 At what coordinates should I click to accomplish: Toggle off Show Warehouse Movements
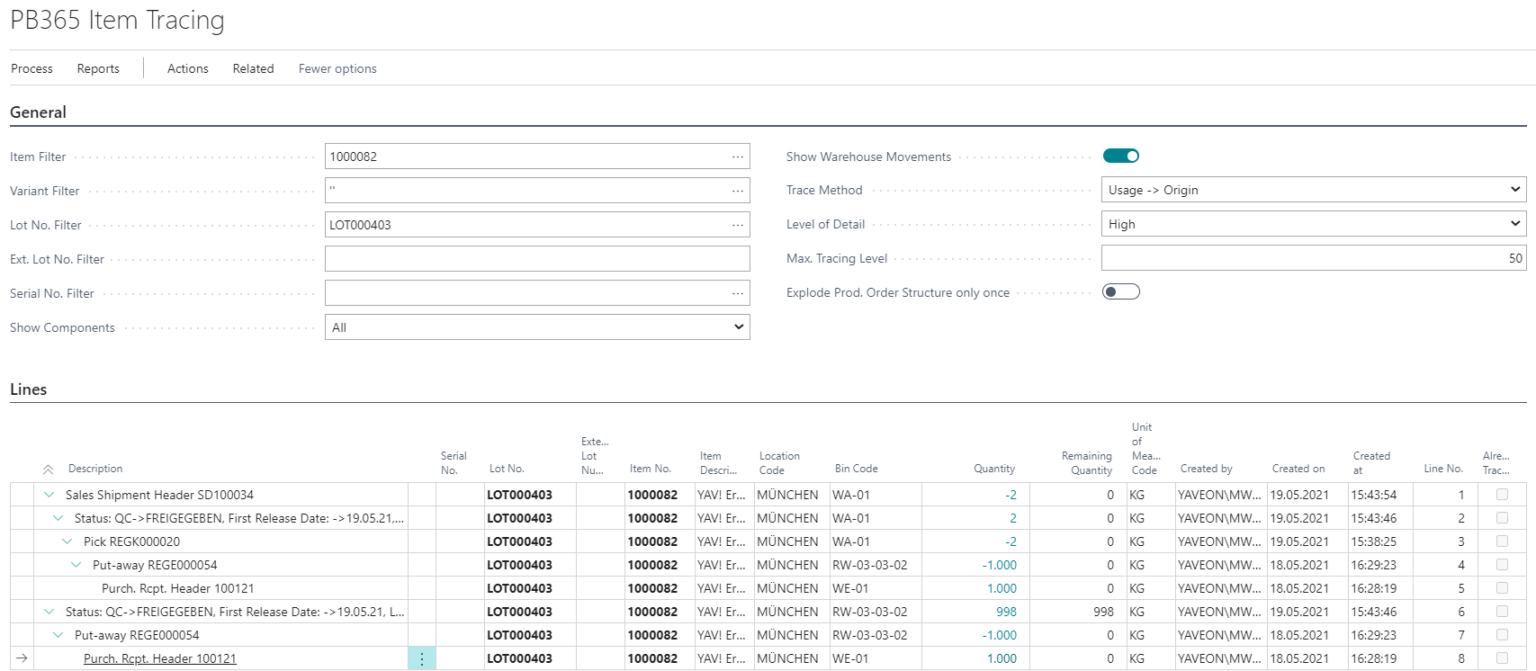(x=1123, y=155)
